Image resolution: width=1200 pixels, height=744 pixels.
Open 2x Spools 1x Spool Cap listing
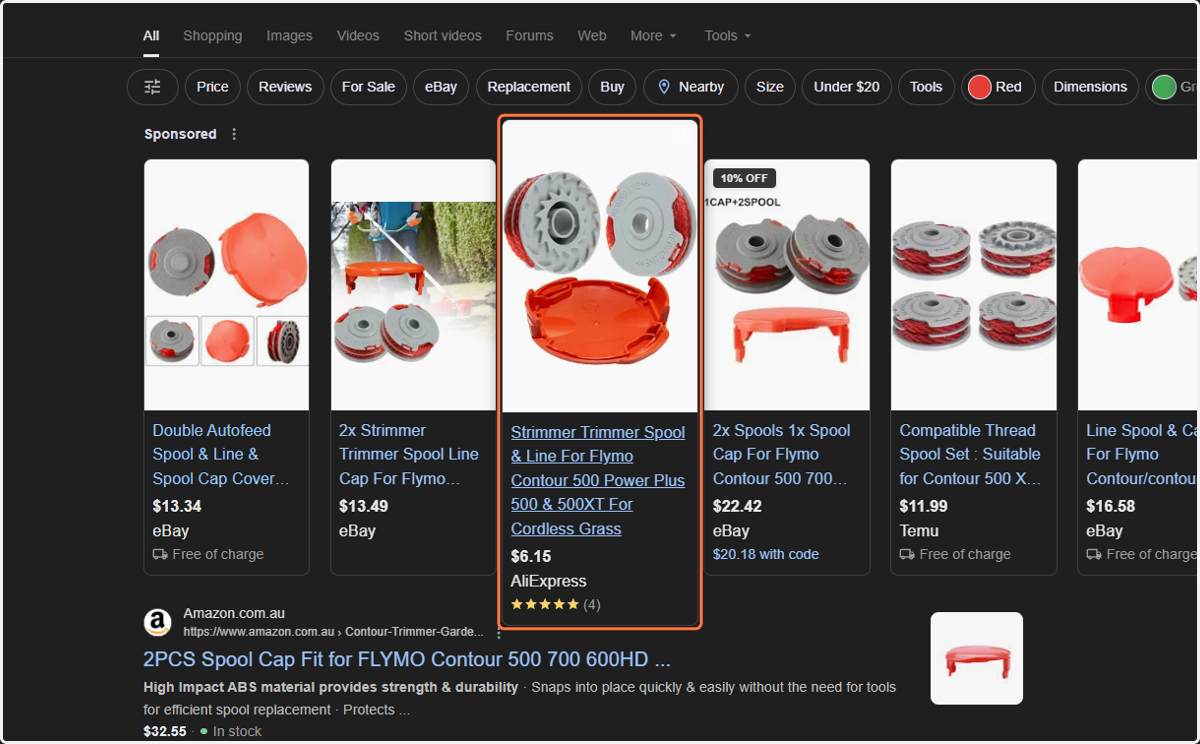pos(782,454)
